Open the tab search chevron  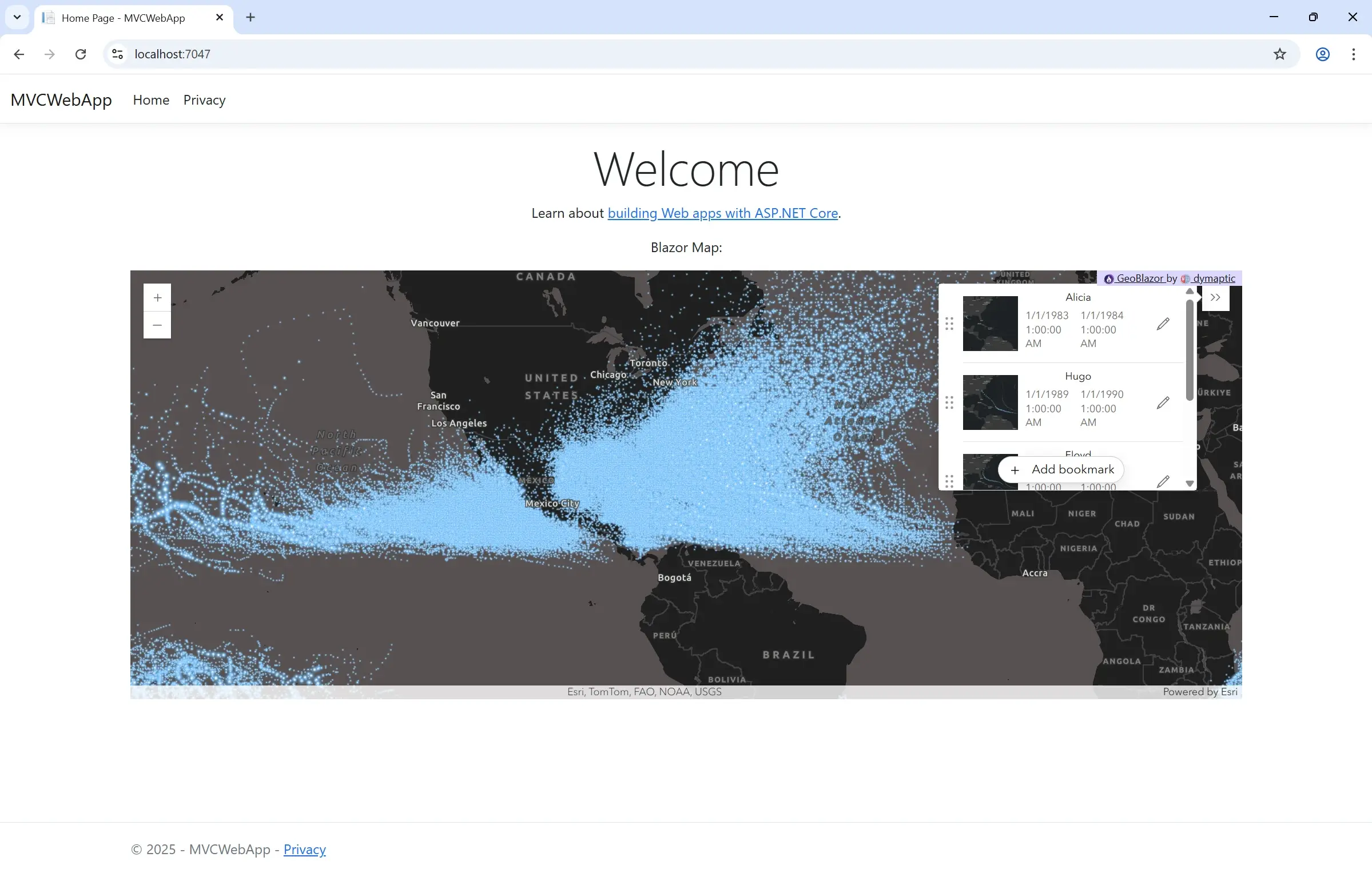17,17
